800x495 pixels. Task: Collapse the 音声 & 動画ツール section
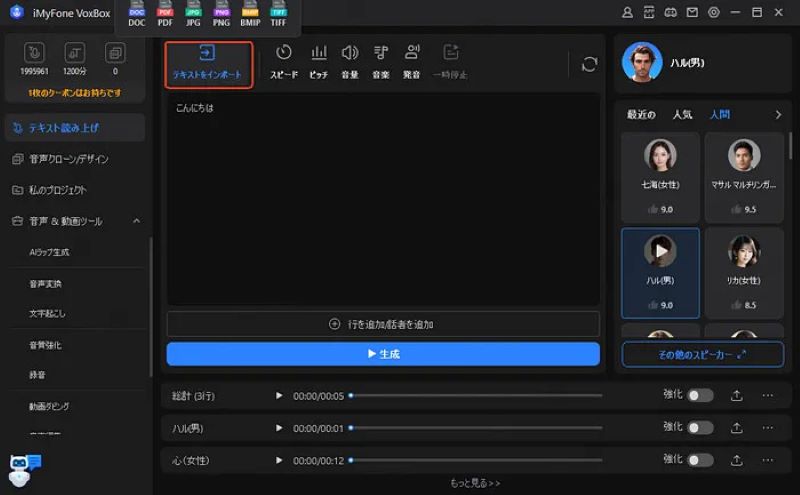coord(136,221)
